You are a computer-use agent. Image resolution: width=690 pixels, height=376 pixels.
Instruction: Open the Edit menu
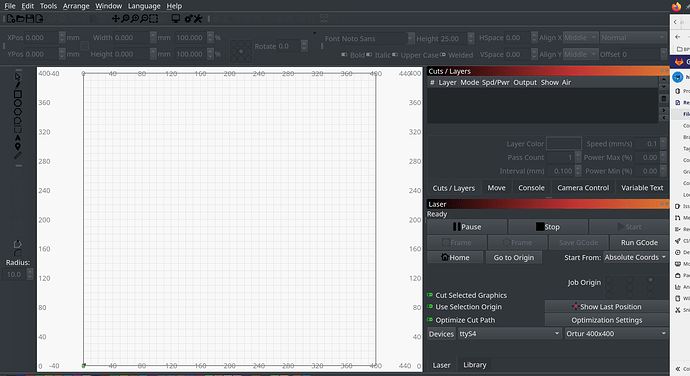(x=27, y=6)
